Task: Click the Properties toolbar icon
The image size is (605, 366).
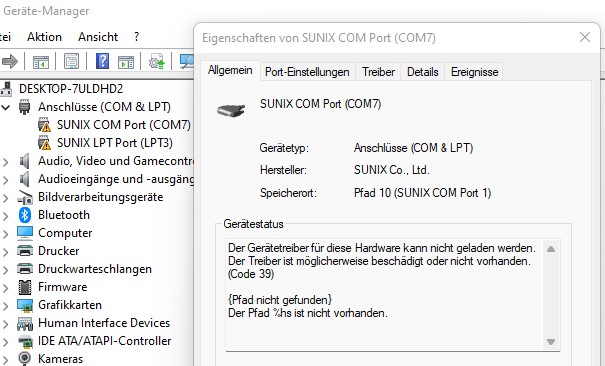Action: tap(71, 61)
